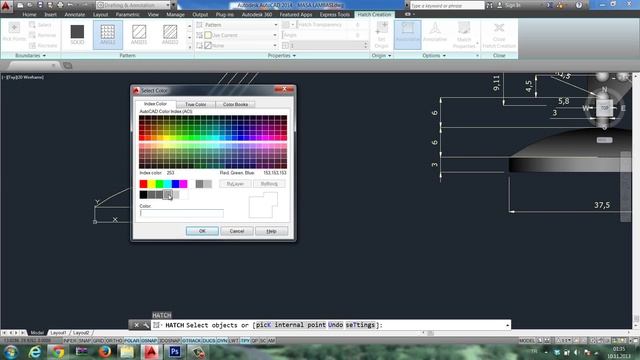Toggle OSNAP in status bar
The image size is (640, 360).
tap(149, 340)
